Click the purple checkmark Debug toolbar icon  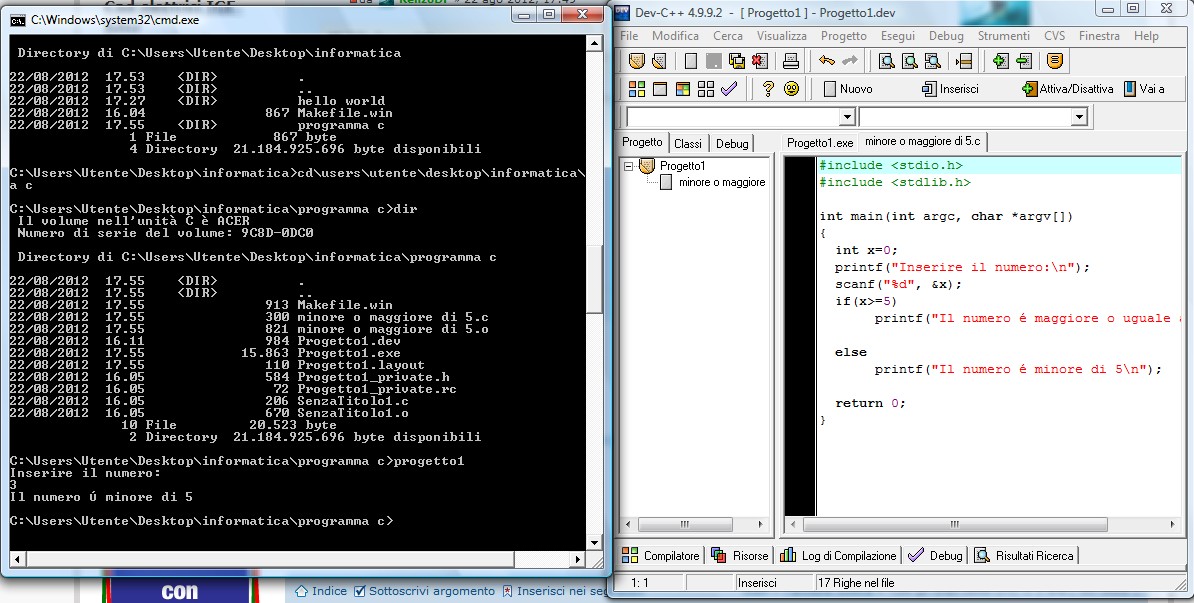(x=729, y=89)
